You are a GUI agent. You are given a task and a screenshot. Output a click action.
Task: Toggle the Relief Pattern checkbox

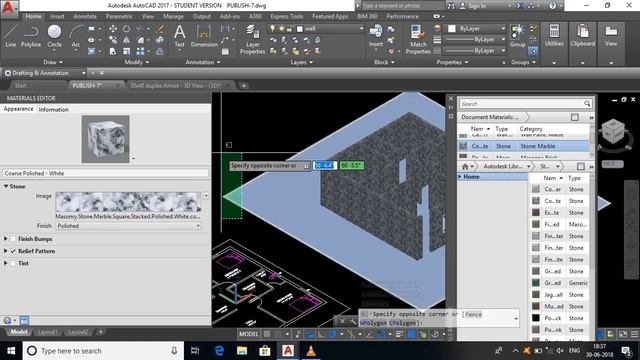click(x=13, y=251)
